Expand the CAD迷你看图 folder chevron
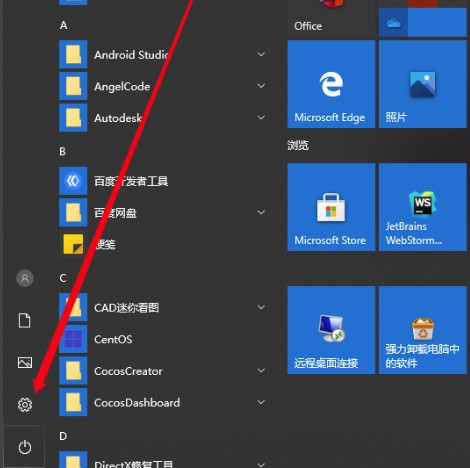470x468 pixels. (261, 307)
